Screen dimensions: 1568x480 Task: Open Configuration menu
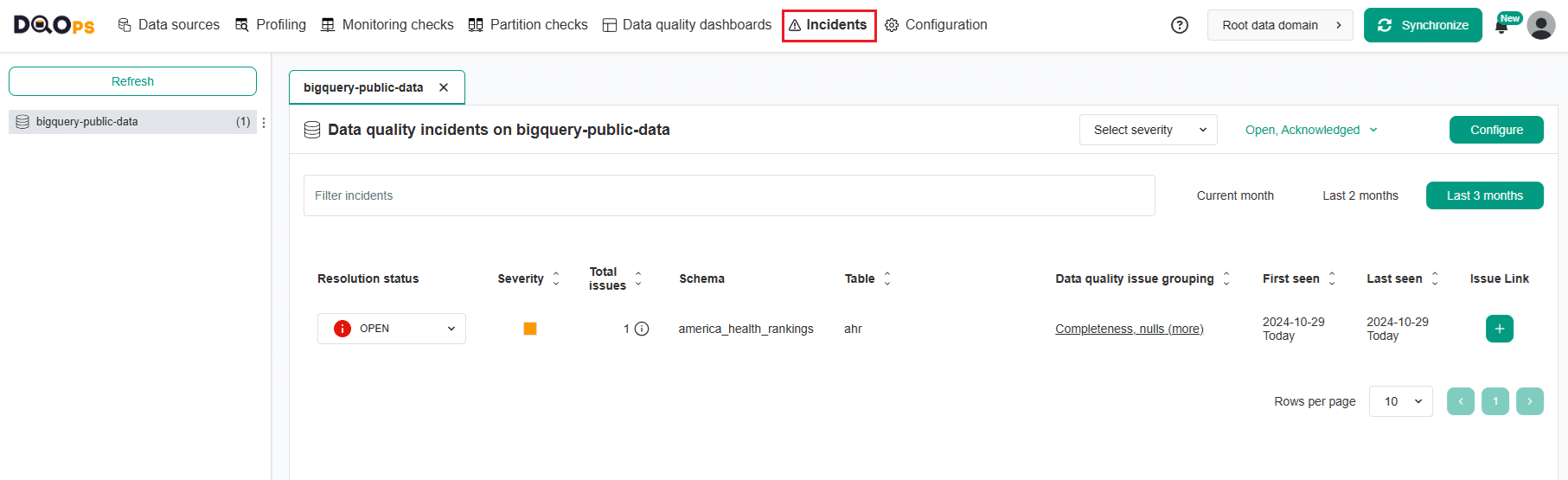tap(936, 25)
